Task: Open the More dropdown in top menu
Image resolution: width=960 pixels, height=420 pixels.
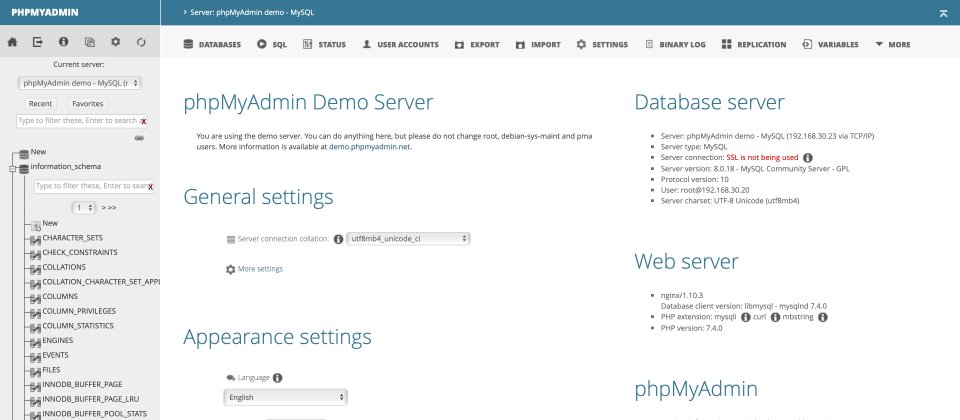Action: (x=893, y=44)
